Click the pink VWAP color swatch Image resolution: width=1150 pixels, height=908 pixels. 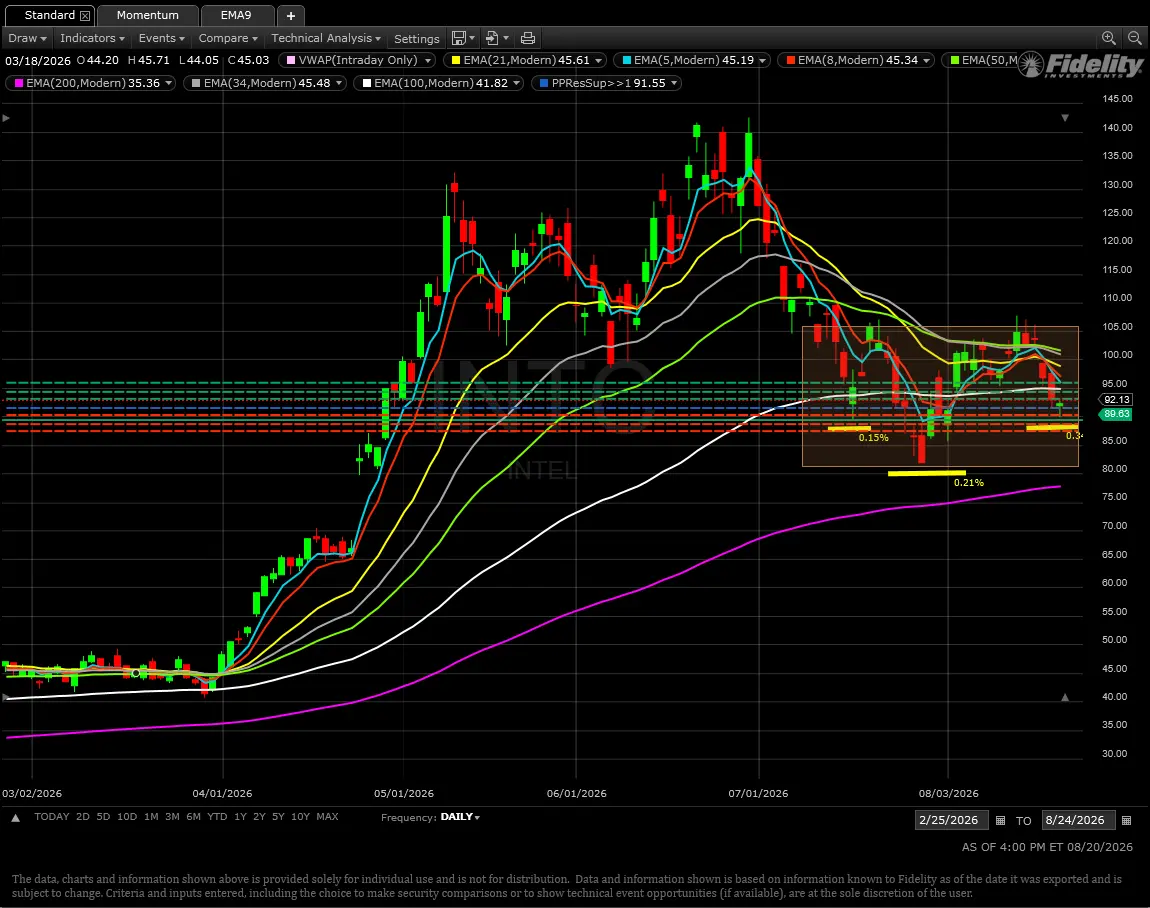tap(291, 60)
